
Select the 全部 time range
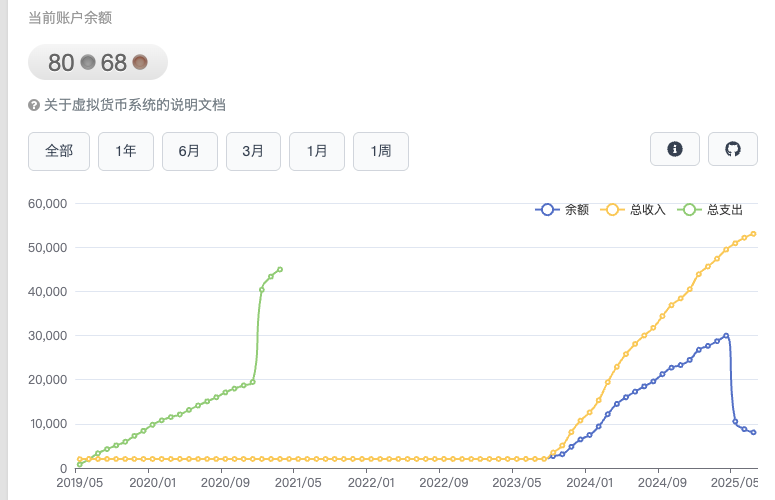pyautogui.click(x=59, y=151)
